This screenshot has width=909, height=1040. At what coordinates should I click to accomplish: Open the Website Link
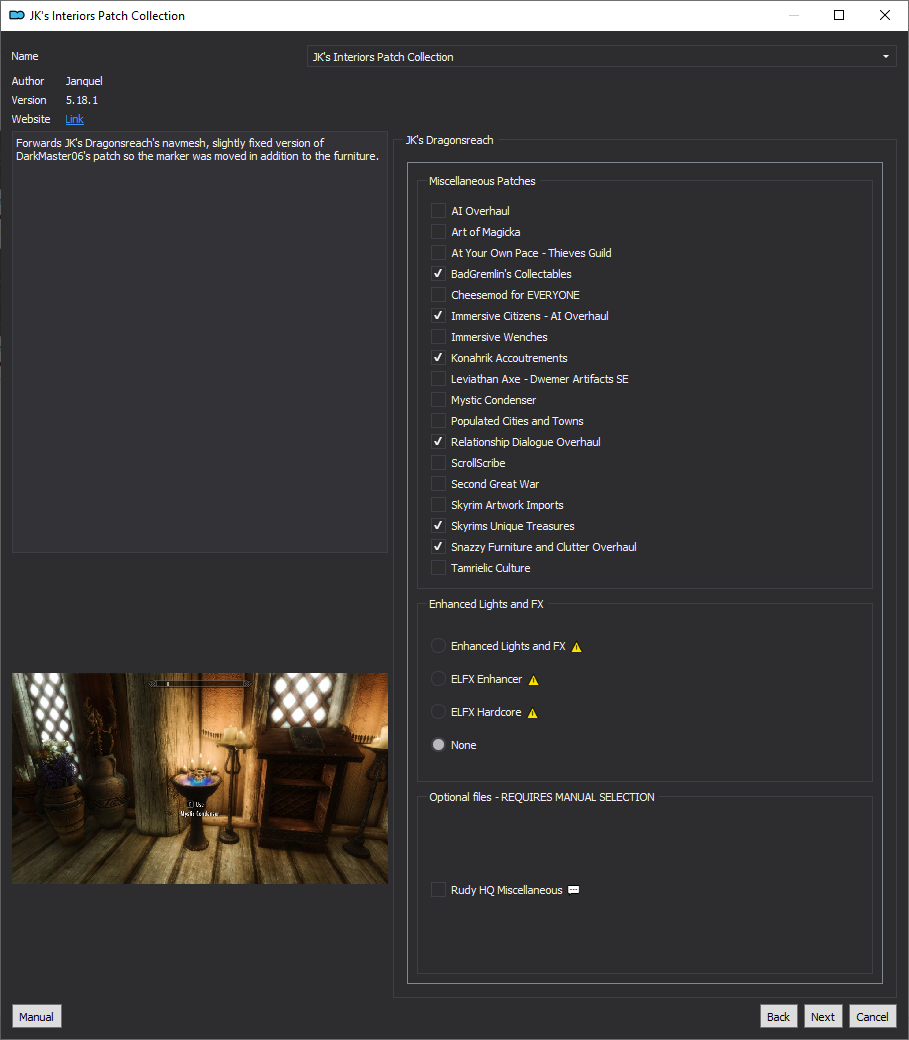pyautogui.click(x=74, y=119)
